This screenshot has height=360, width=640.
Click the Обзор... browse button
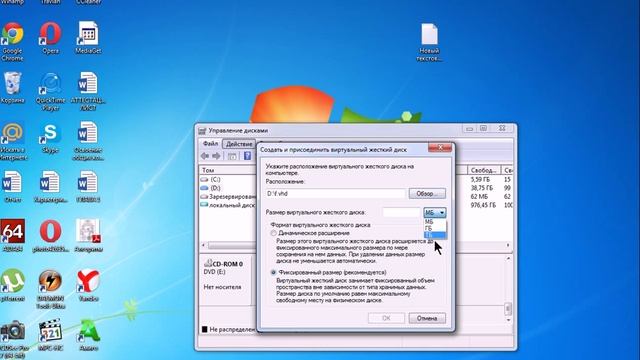click(x=427, y=193)
